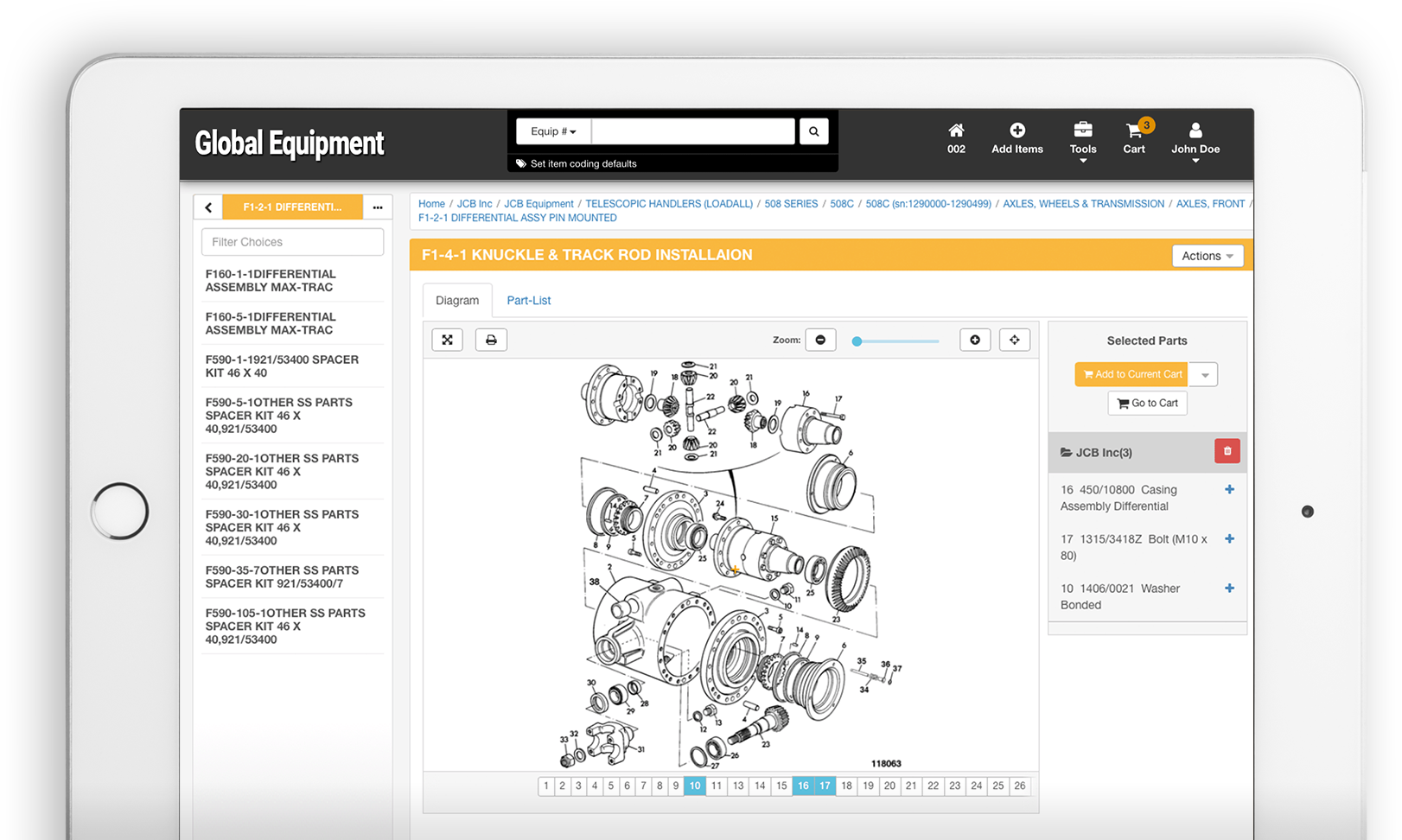Open the Actions dropdown
This screenshot has width=1402, height=840.
[x=1208, y=255]
